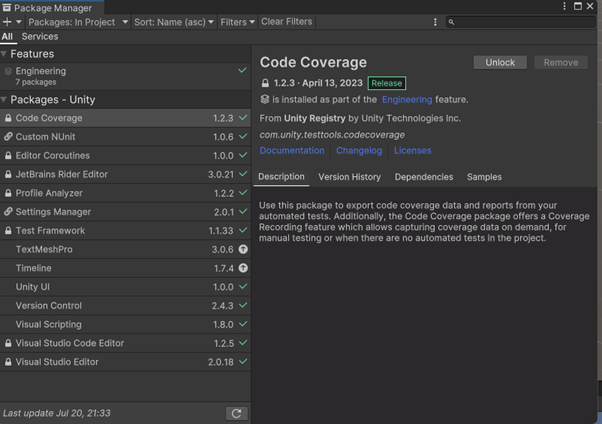Collapse the Packages - Unity section

tap(5, 100)
